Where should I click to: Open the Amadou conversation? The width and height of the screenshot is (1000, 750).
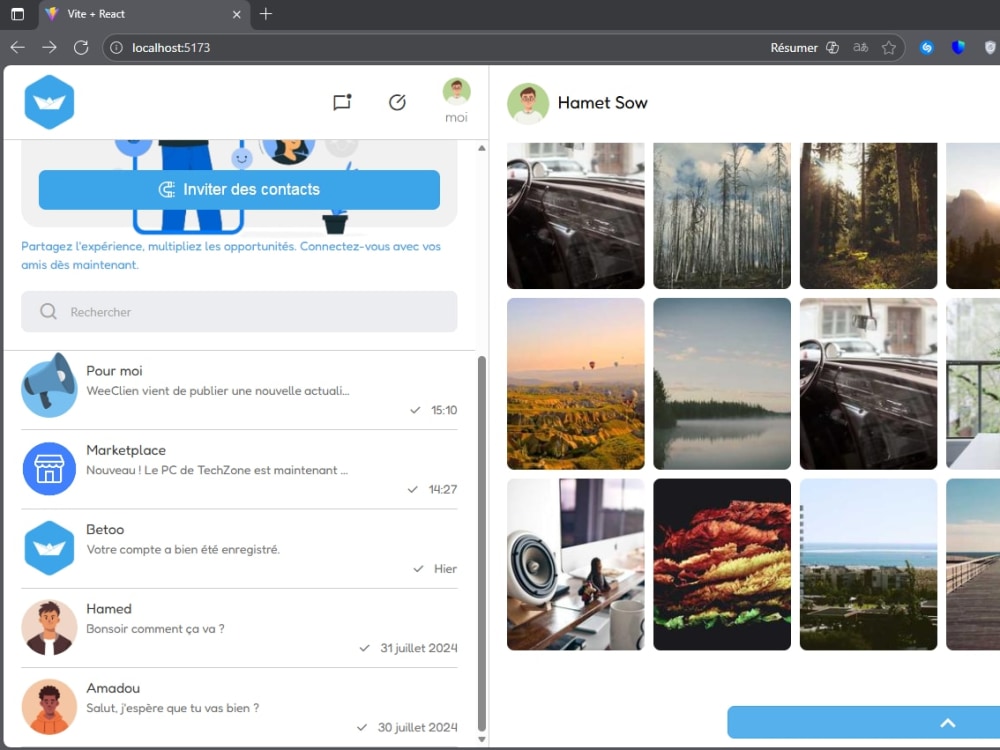pos(239,707)
